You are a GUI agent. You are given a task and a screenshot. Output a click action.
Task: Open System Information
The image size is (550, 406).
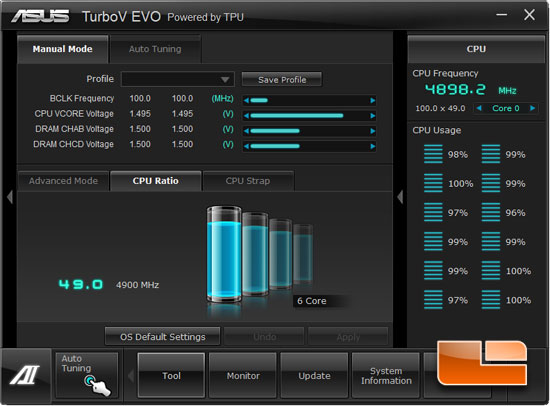click(x=386, y=375)
